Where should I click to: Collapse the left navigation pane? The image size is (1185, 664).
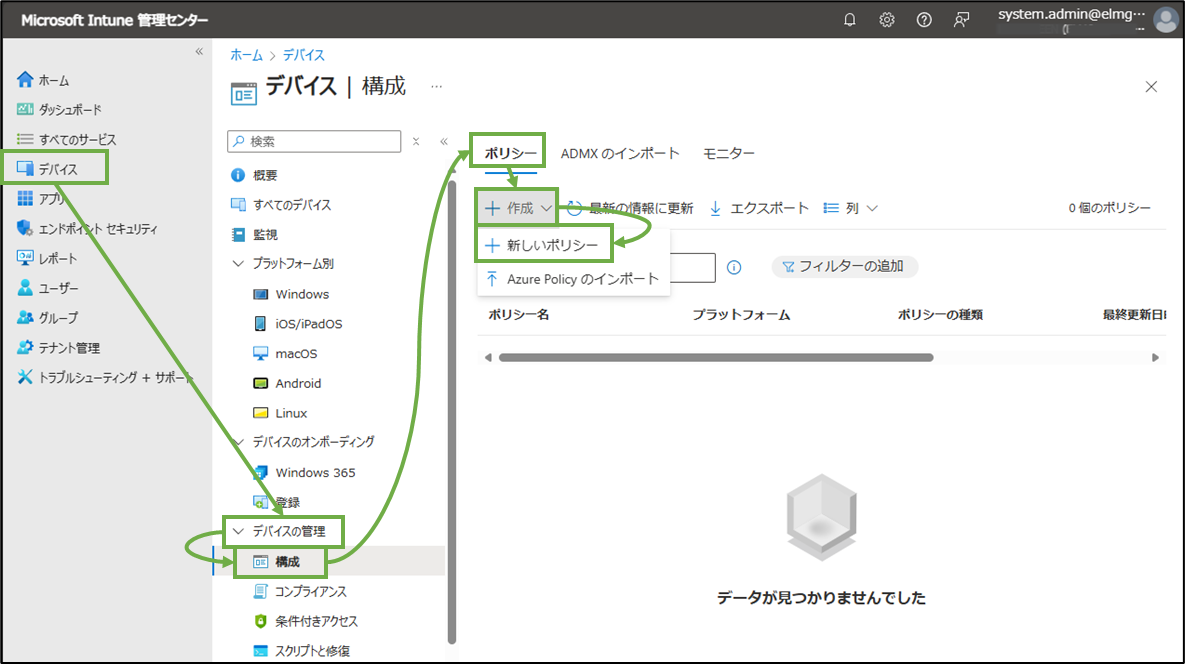click(x=200, y=51)
